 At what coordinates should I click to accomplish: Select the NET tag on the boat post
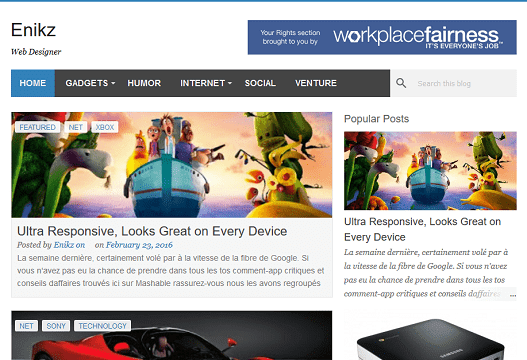coord(75,127)
